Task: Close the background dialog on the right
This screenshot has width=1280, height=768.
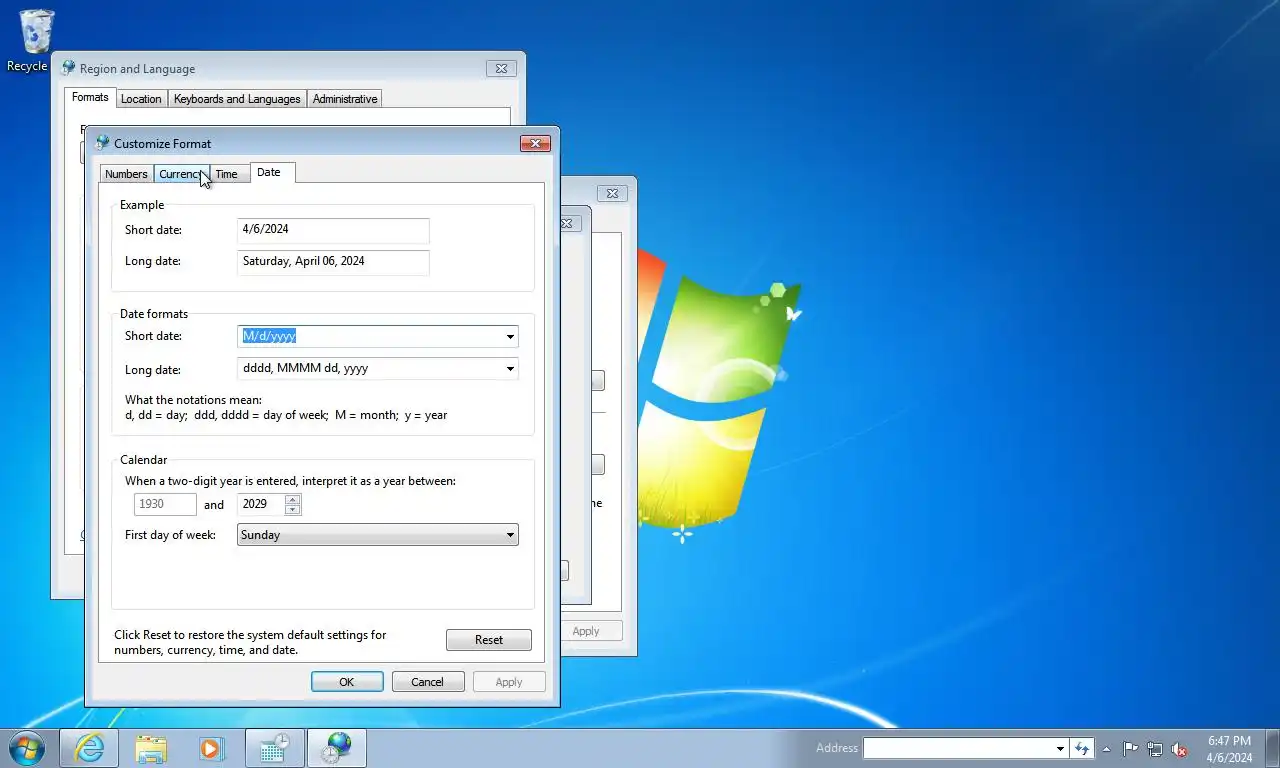Action: pyautogui.click(x=612, y=193)
